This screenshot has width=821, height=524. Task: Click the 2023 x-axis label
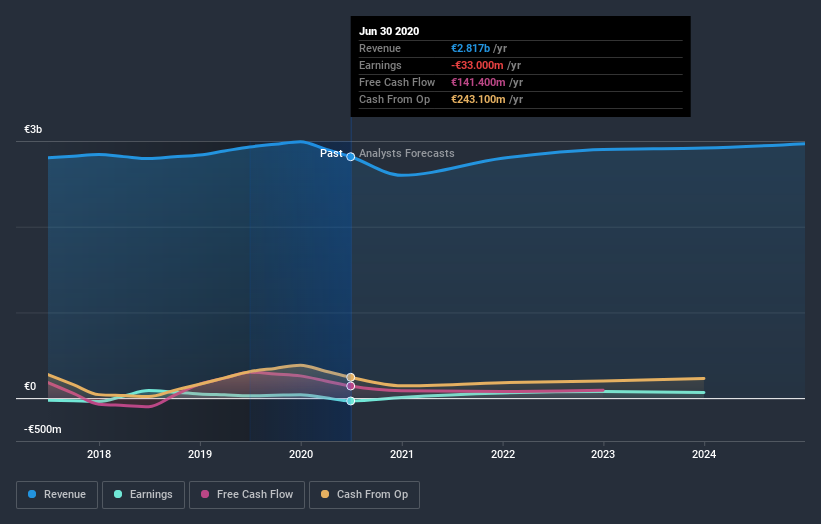(x=603, y=454)
